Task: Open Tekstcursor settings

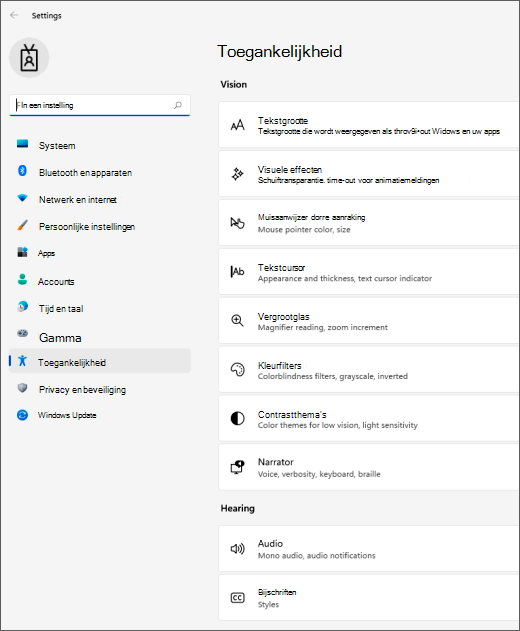Action: coord(369,272)
